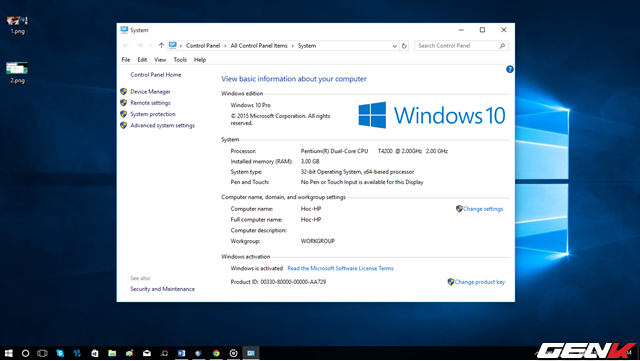Launch Word from the taskbar
This screenshot has width=640, height=361.
coord(181,353)
